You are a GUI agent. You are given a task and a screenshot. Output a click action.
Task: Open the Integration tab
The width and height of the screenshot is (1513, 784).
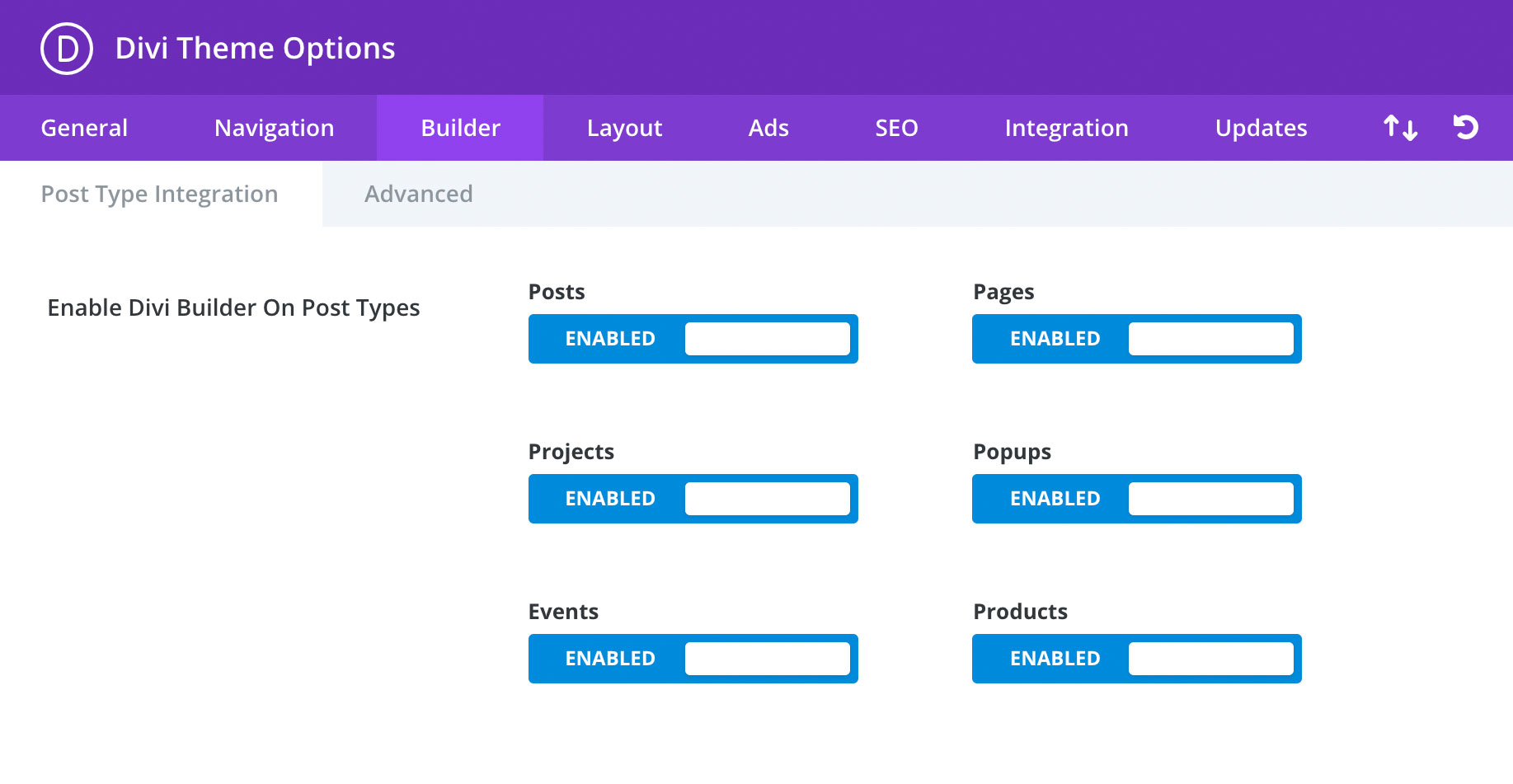point(1066,128)
